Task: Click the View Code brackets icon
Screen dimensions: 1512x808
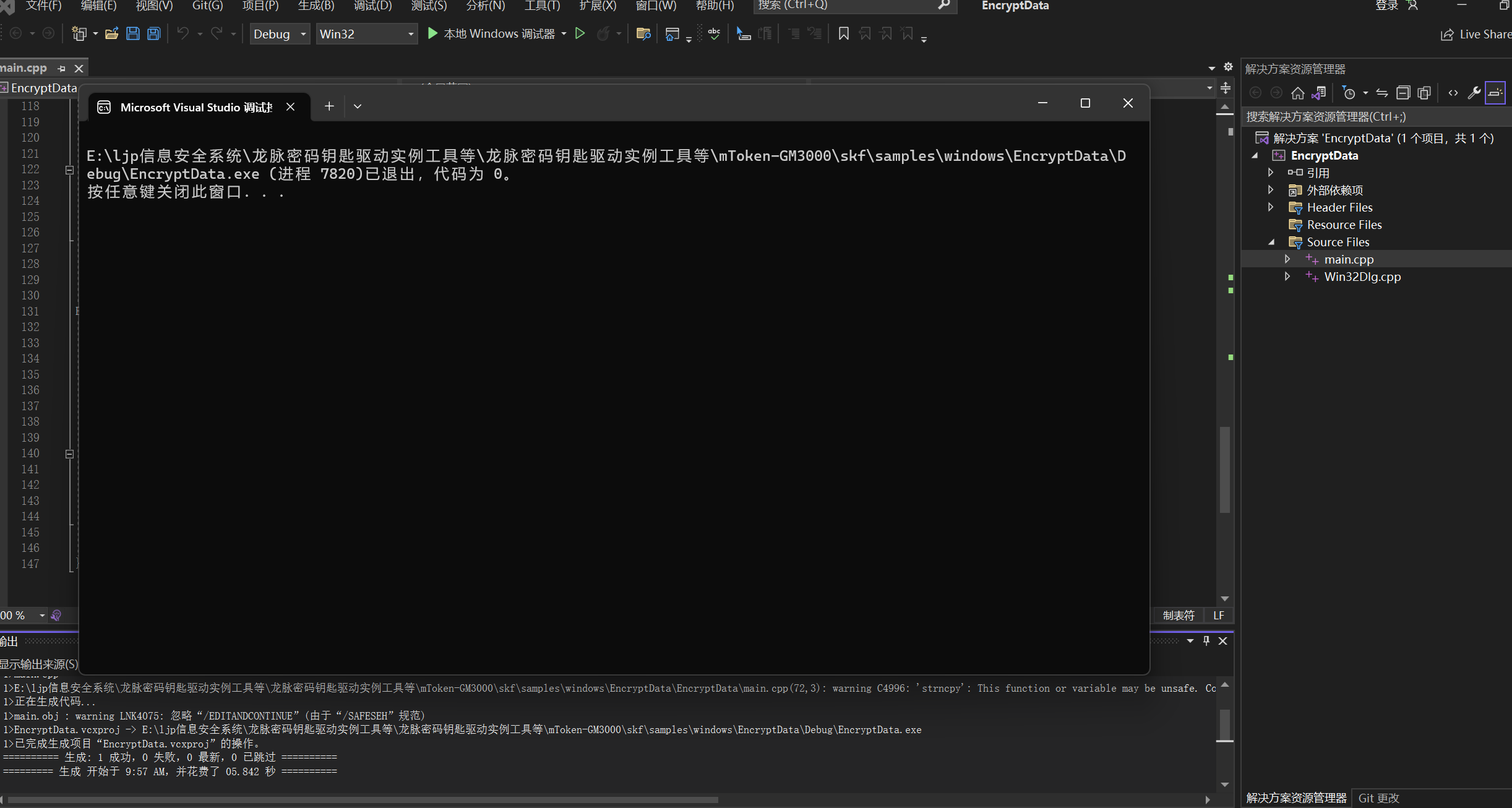Action: [x=1453, y=93]
